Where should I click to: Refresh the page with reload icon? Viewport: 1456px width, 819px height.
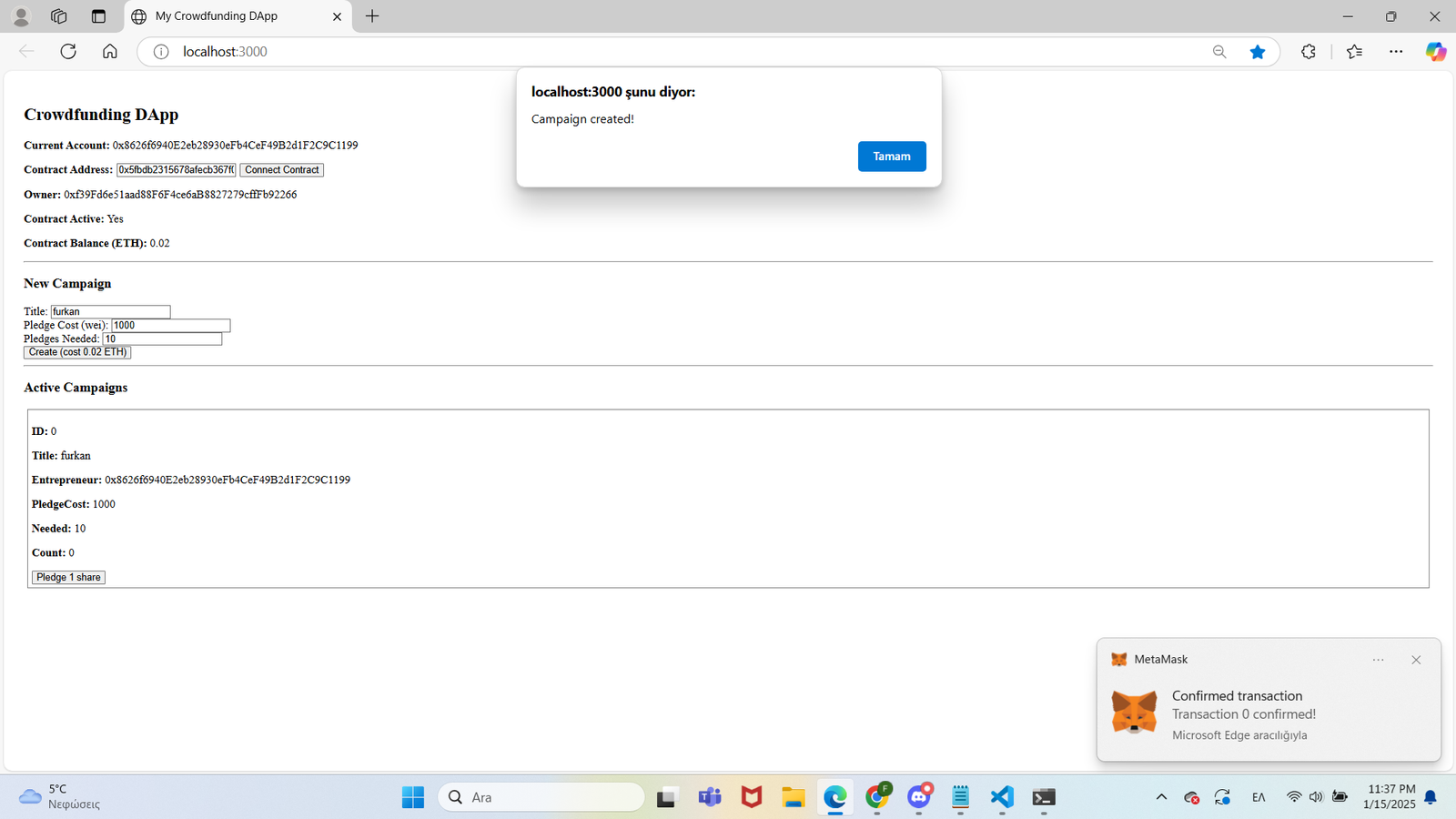click(68, 52)
